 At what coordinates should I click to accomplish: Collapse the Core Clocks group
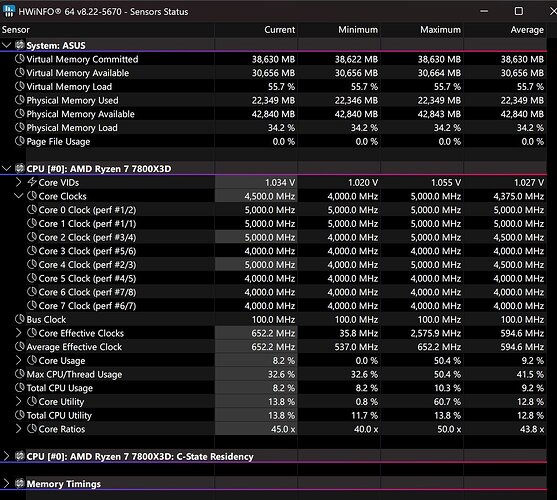point(18,196)
